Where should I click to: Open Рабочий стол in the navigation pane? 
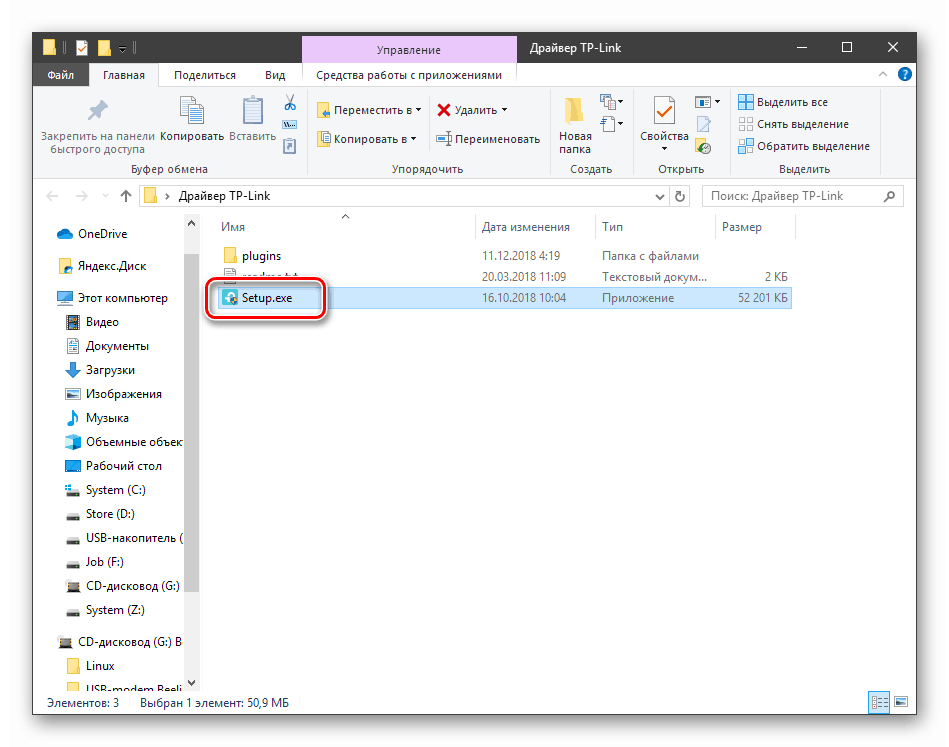pyautogui.click(x=113, y=466)
